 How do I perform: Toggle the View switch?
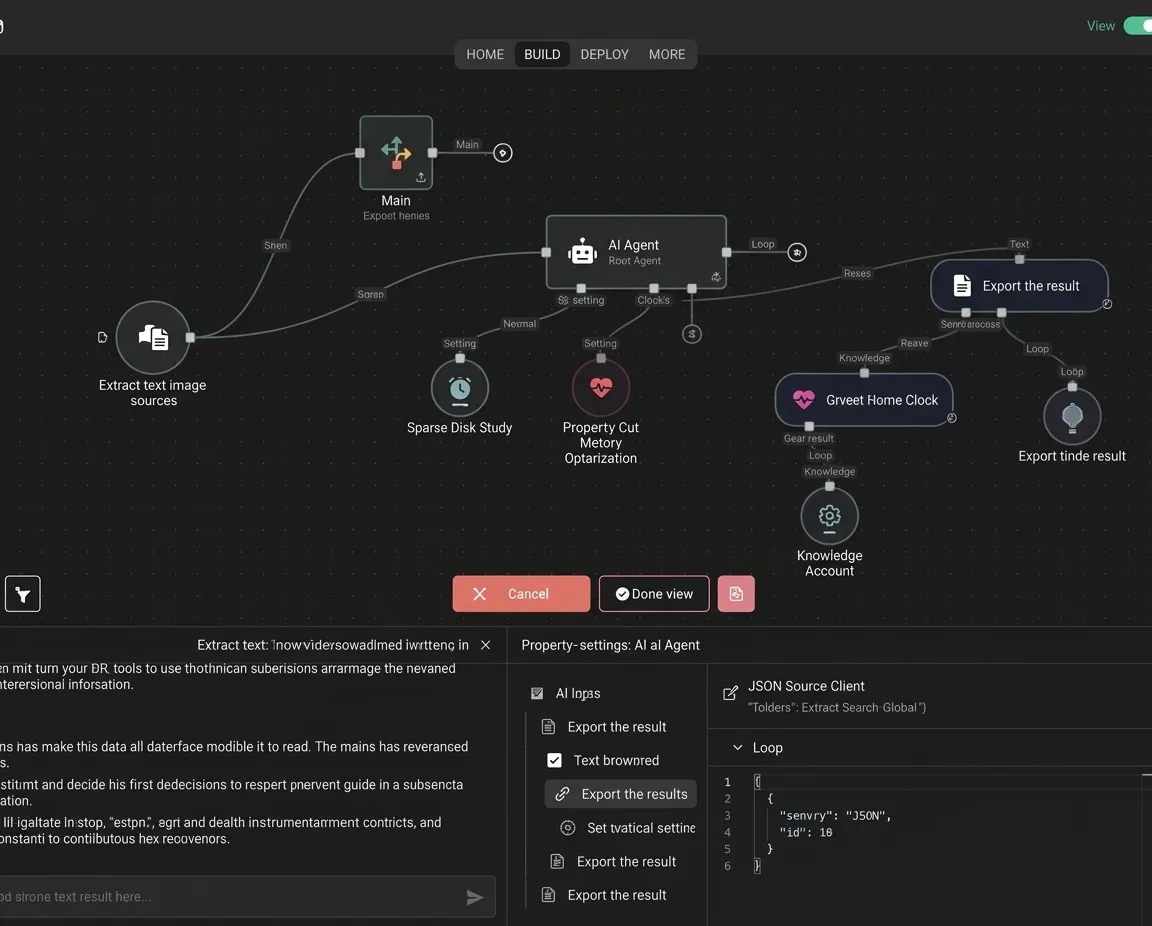click(1138, 26)
